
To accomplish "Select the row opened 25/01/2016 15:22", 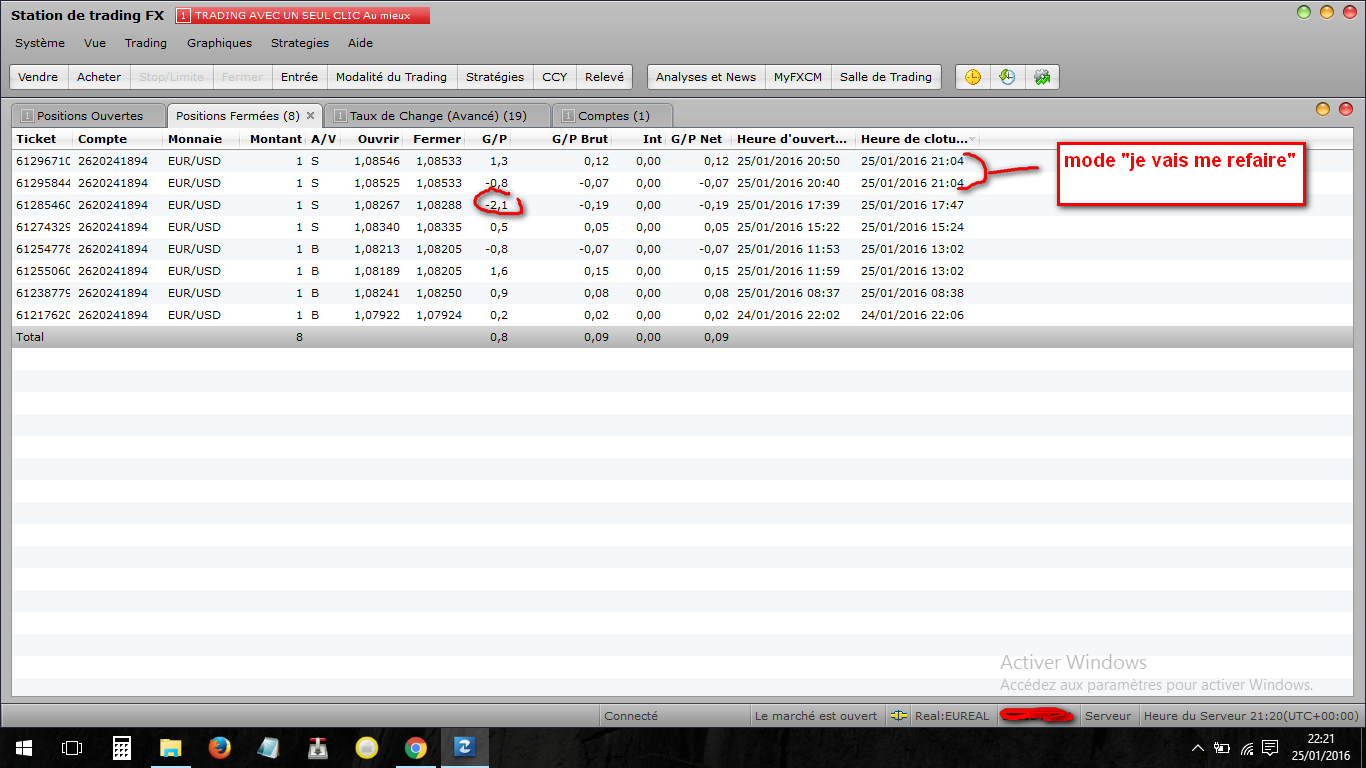I will coord(683,227).
